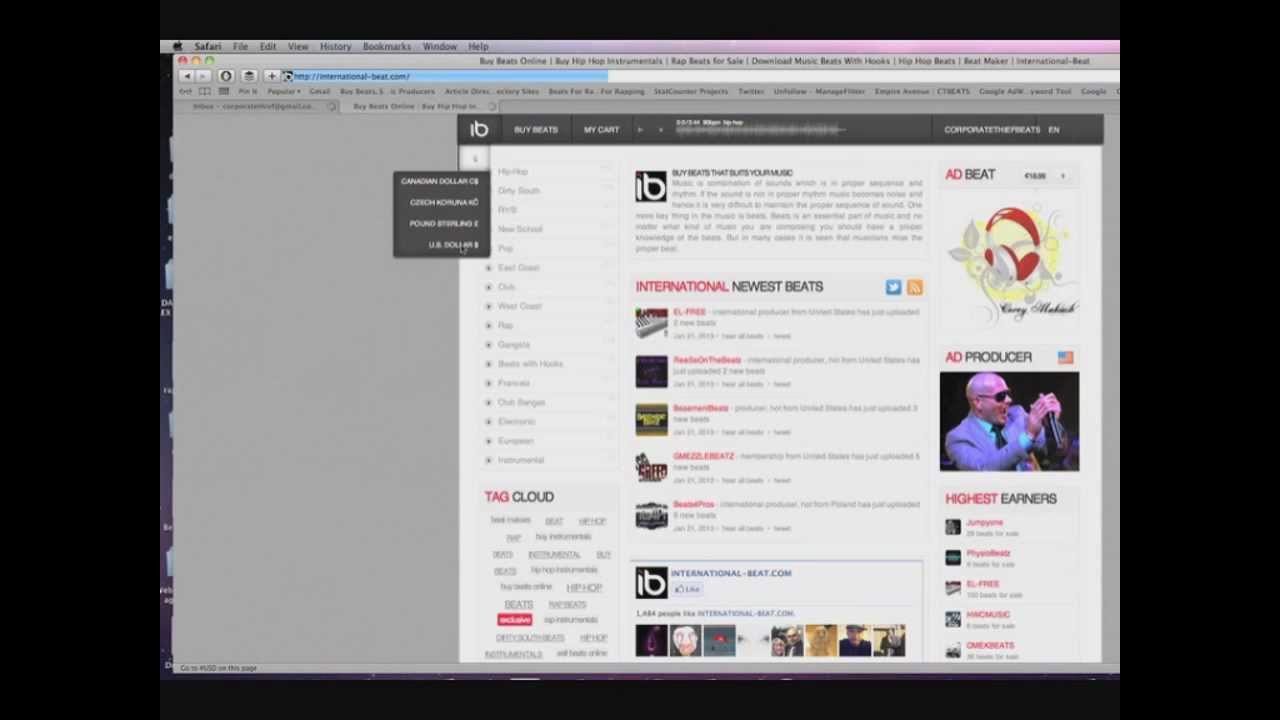The height and width of the screenshot is (720, 1280).
Task: Open the Instrumental genre category
Action: click(521, 460)
